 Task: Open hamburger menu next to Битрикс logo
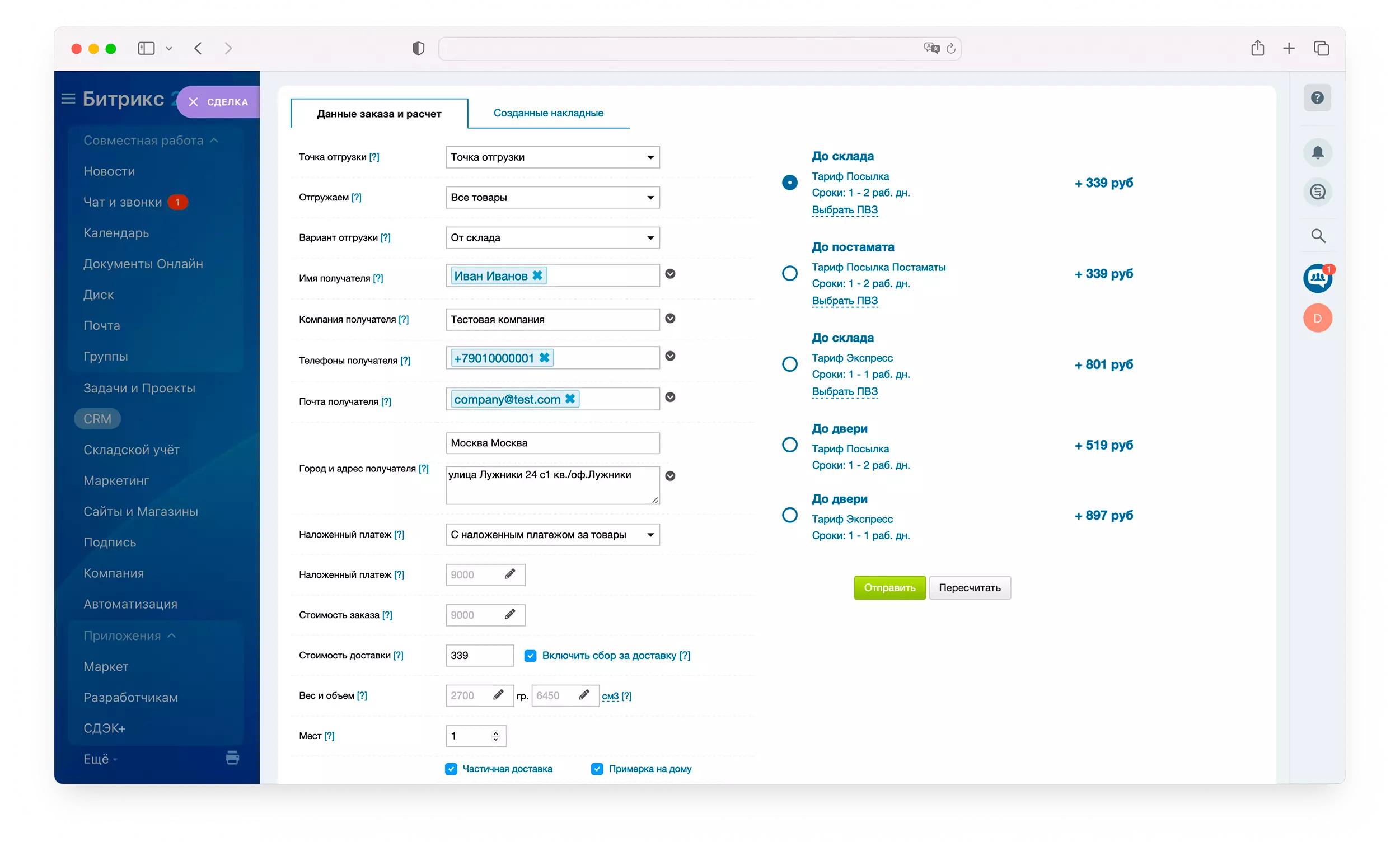click(68, 99)
